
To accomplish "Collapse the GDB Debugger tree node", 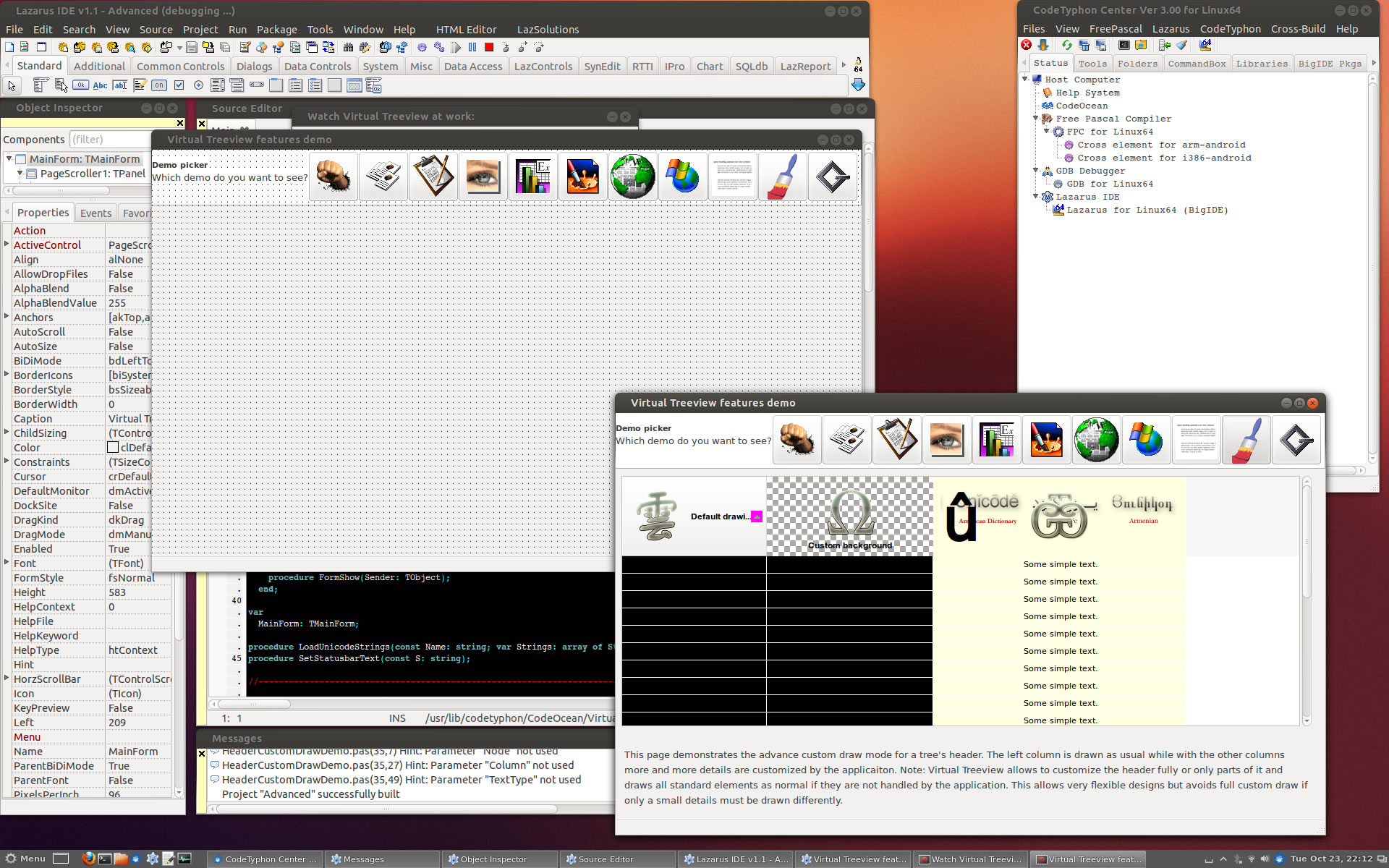I will pos(1036,170).
